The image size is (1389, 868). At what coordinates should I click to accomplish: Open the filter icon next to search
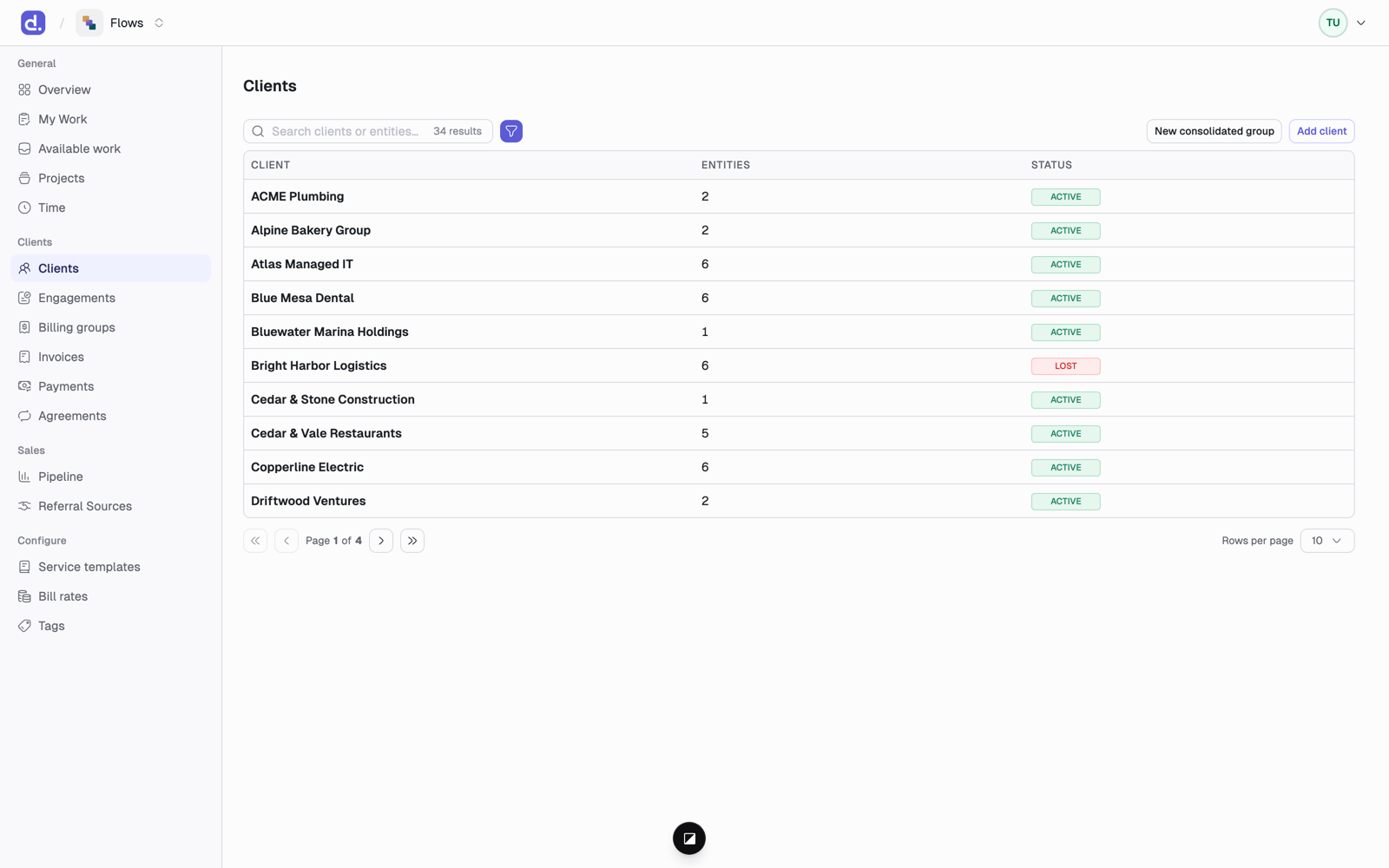pyautogui.click(x=511, y=131)
